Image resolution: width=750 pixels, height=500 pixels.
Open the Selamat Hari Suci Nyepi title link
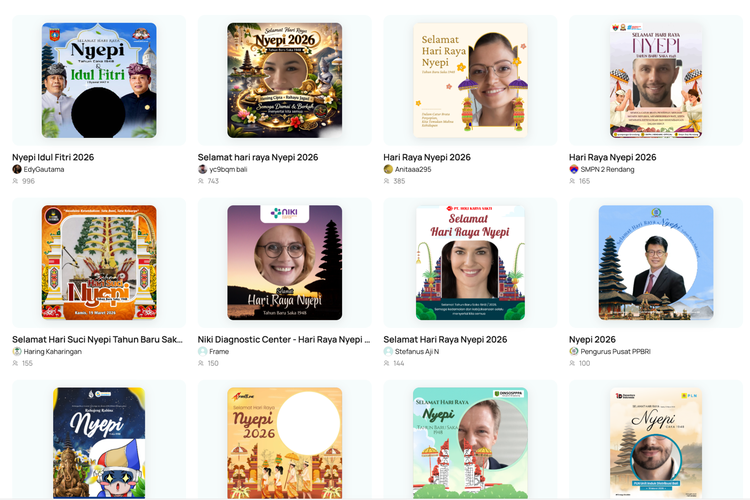(98, 339)
